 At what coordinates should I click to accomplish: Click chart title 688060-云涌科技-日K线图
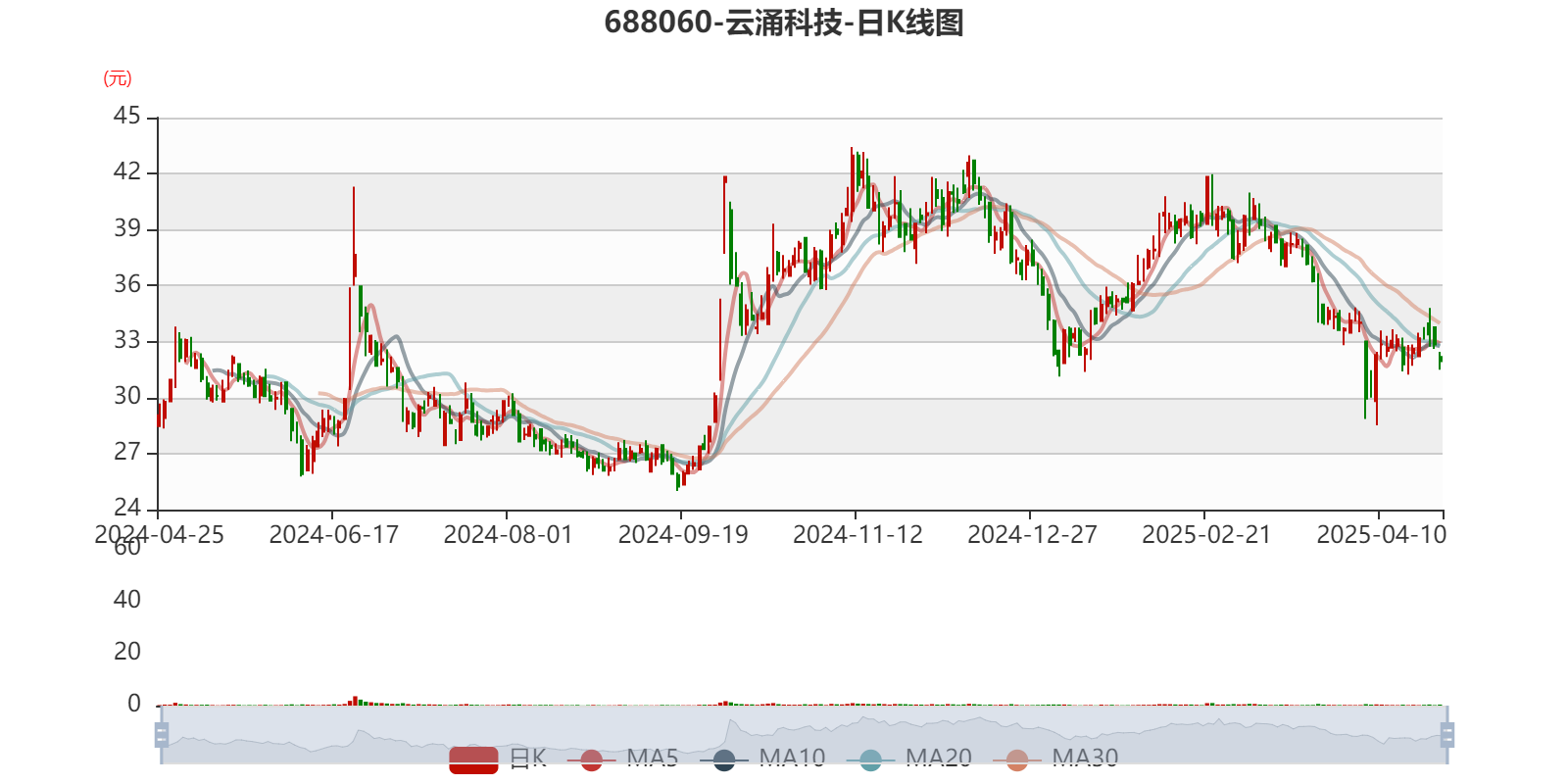pos(784,23)
